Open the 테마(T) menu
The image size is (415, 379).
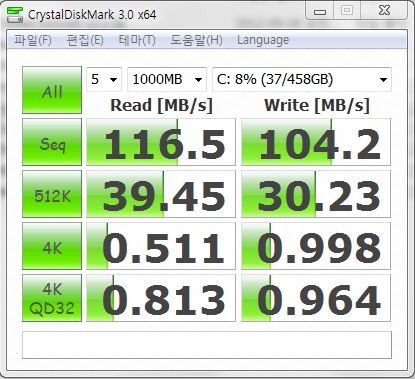click(x=137, y=40)
